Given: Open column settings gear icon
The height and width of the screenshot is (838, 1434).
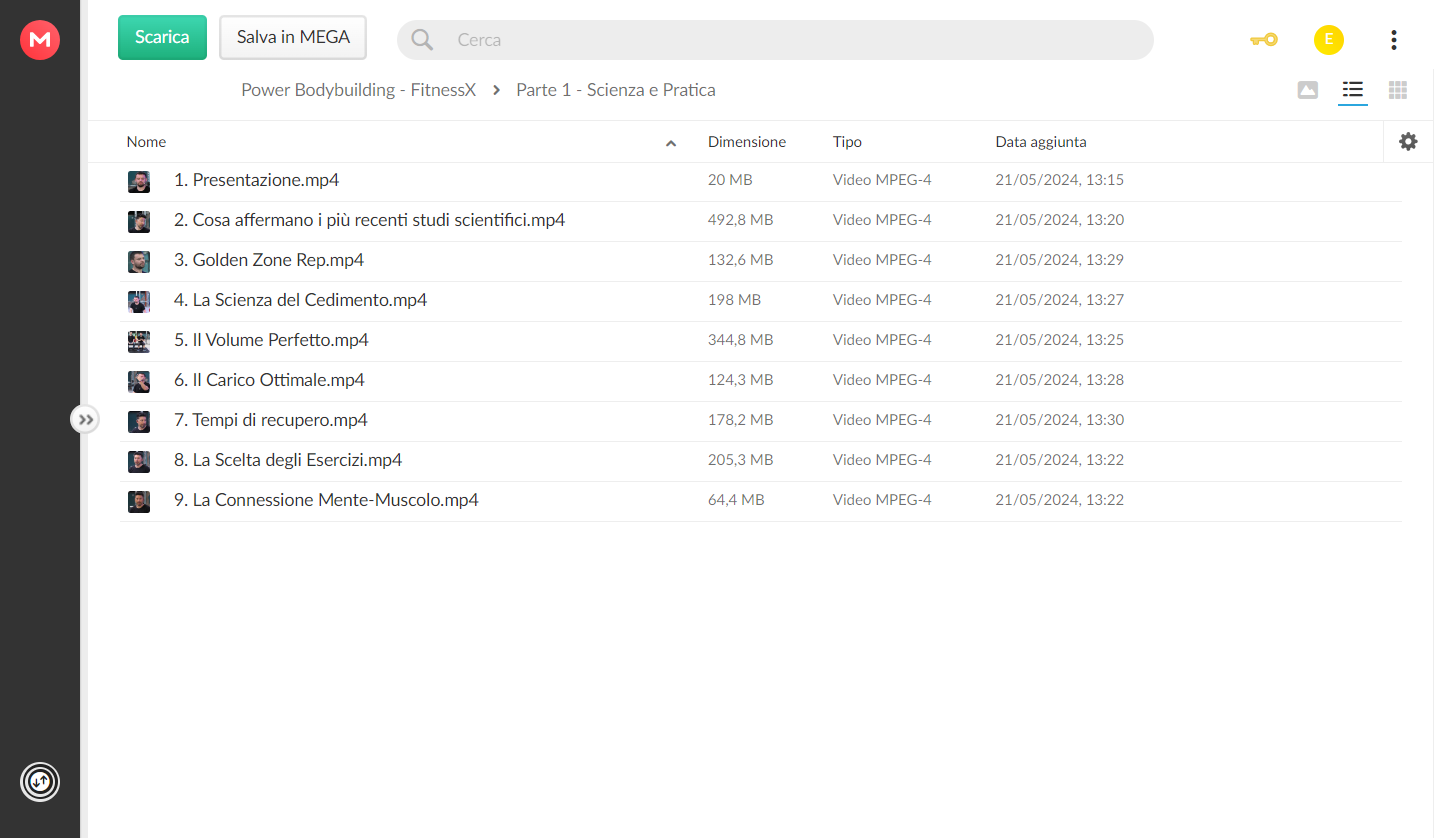Looking at the screenshot, I should click(x=1408, y=142).
